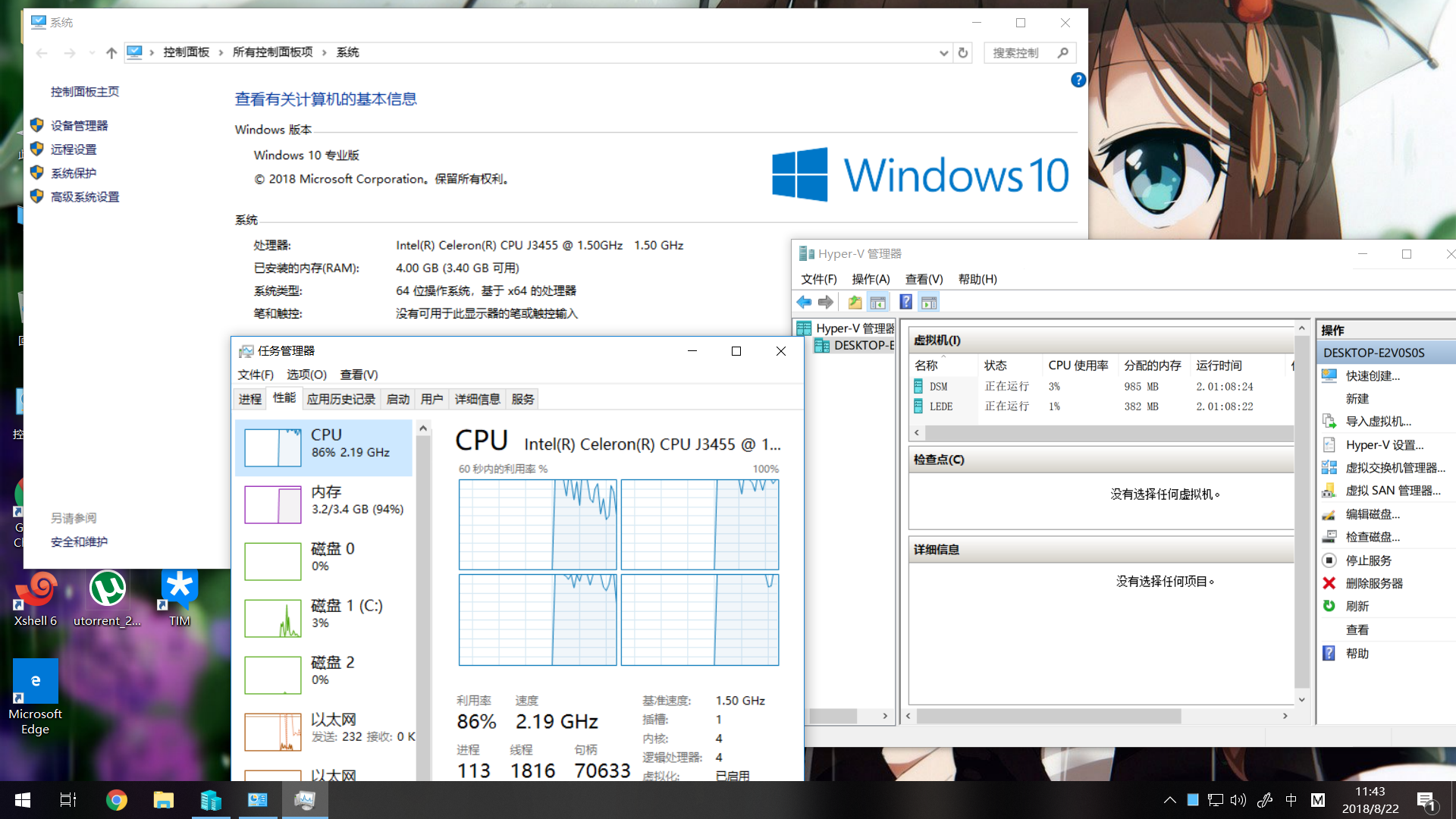This screenshot has height=819, width=1456.
Task: Click the 编辑磁盘 icon in actions pane
Action: (x=1329, y=514)
